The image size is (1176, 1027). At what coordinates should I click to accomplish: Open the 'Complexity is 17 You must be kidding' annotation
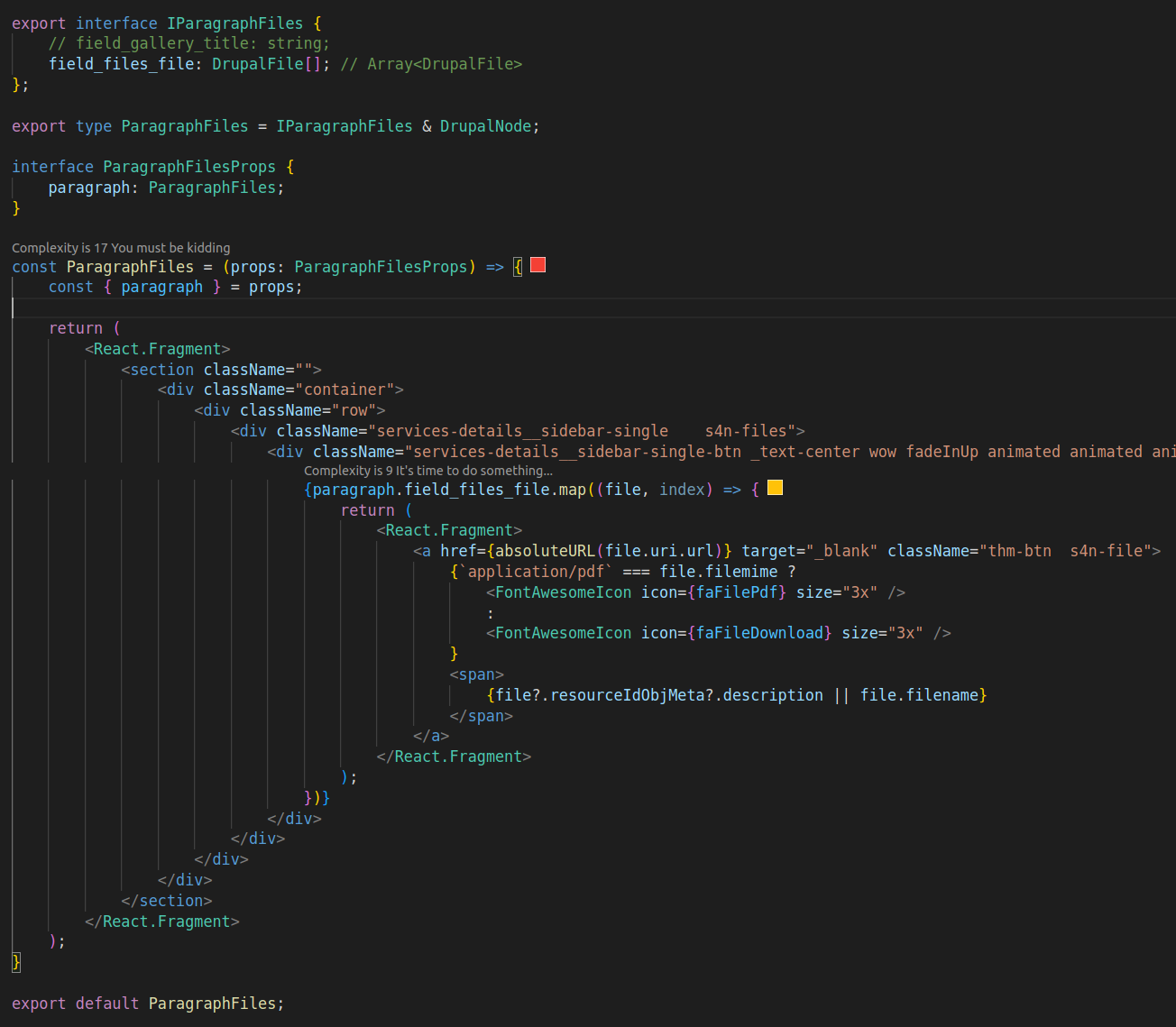(121, 247)
